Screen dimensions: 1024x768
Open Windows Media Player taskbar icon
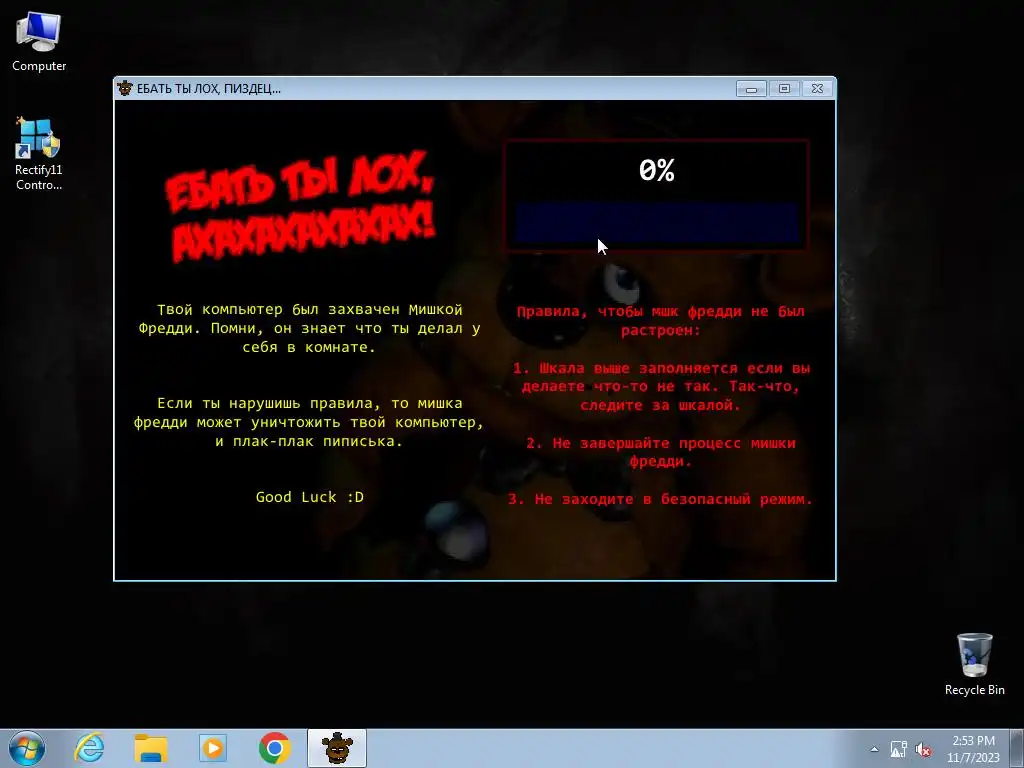(x=213, y=748)
